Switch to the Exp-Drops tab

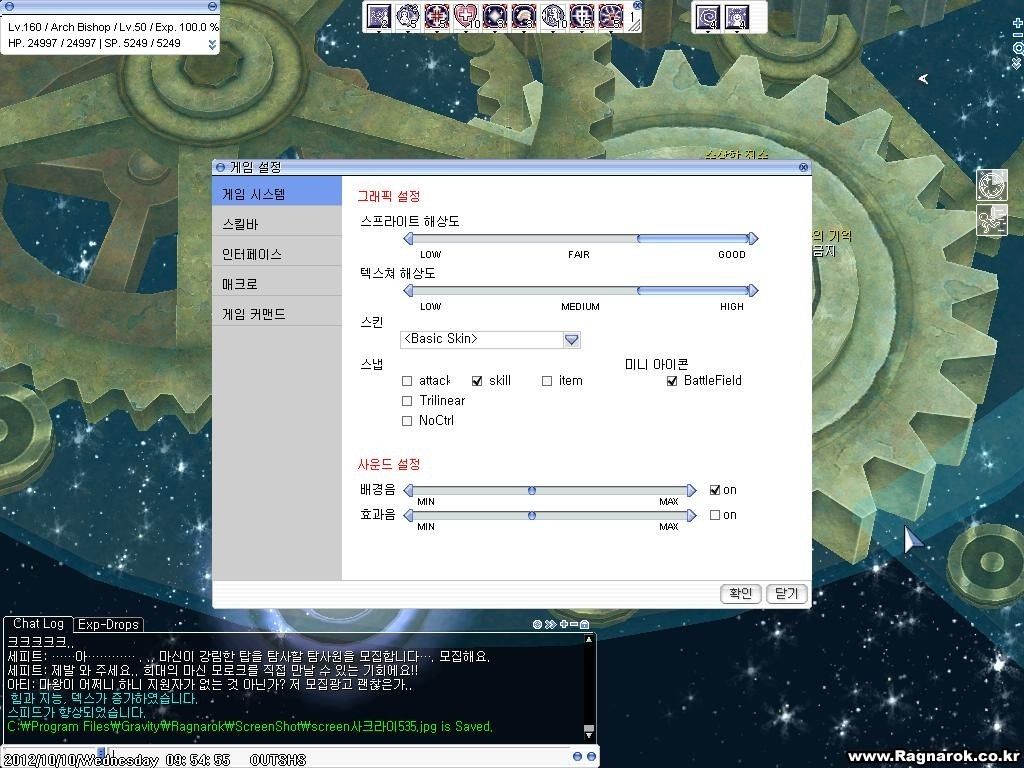(108, 624)
